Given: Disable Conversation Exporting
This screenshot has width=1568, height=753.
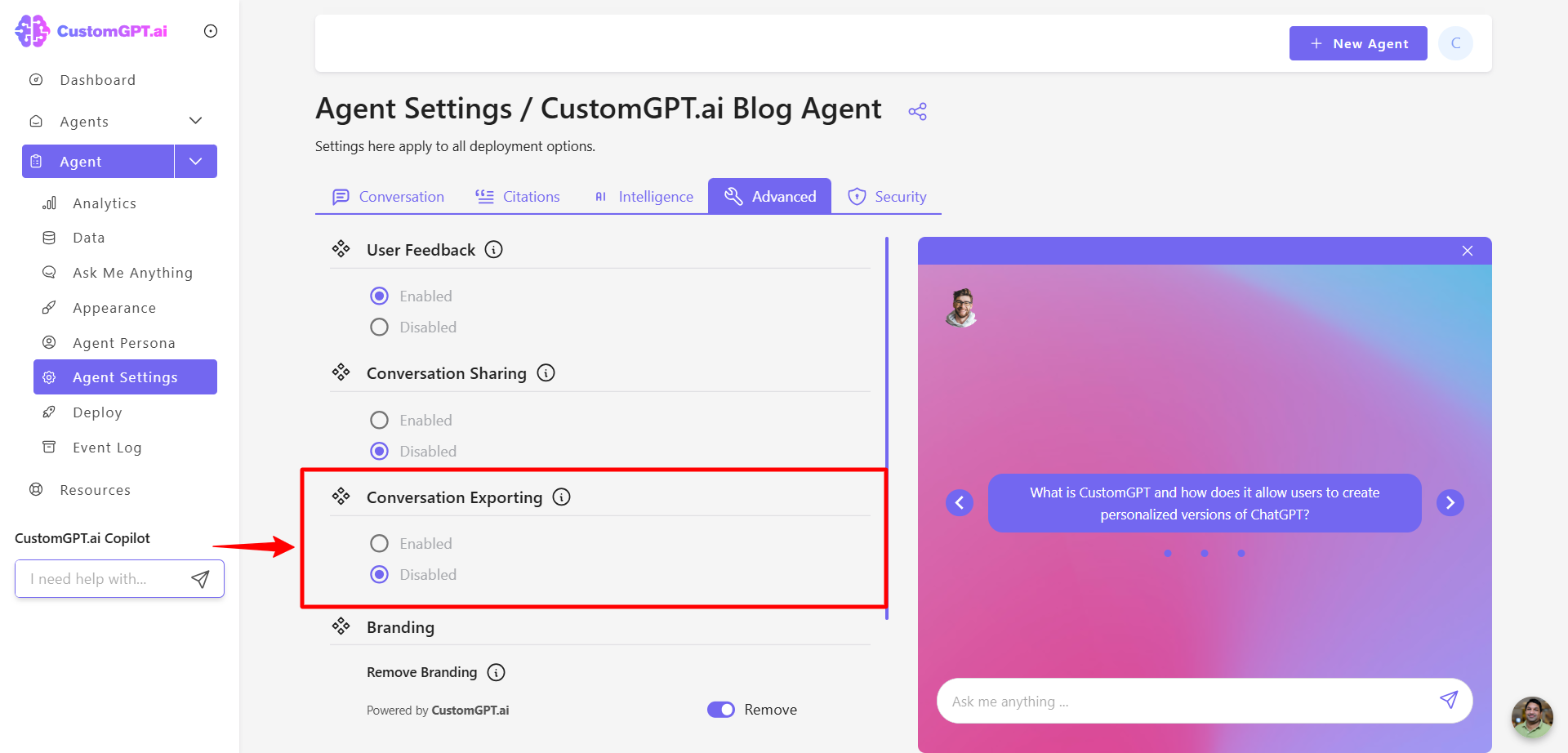Looking at the screenshot, I should pyautogui.click(x=379, y=575).
